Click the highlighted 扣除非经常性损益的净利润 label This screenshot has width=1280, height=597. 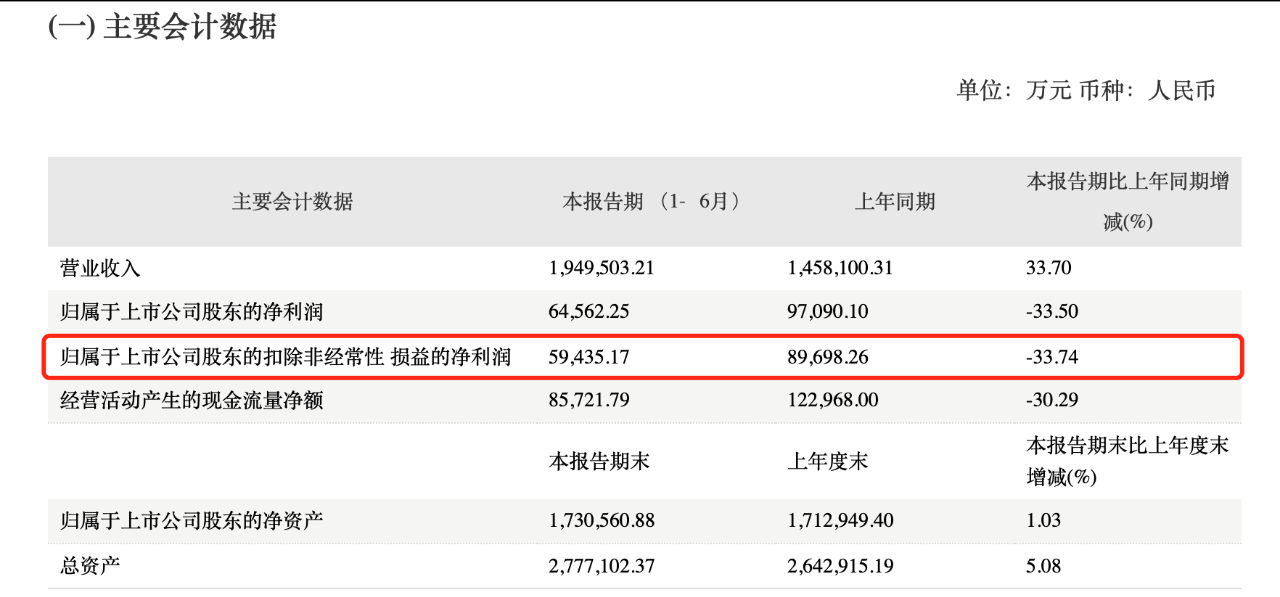[x=286, y=356]
